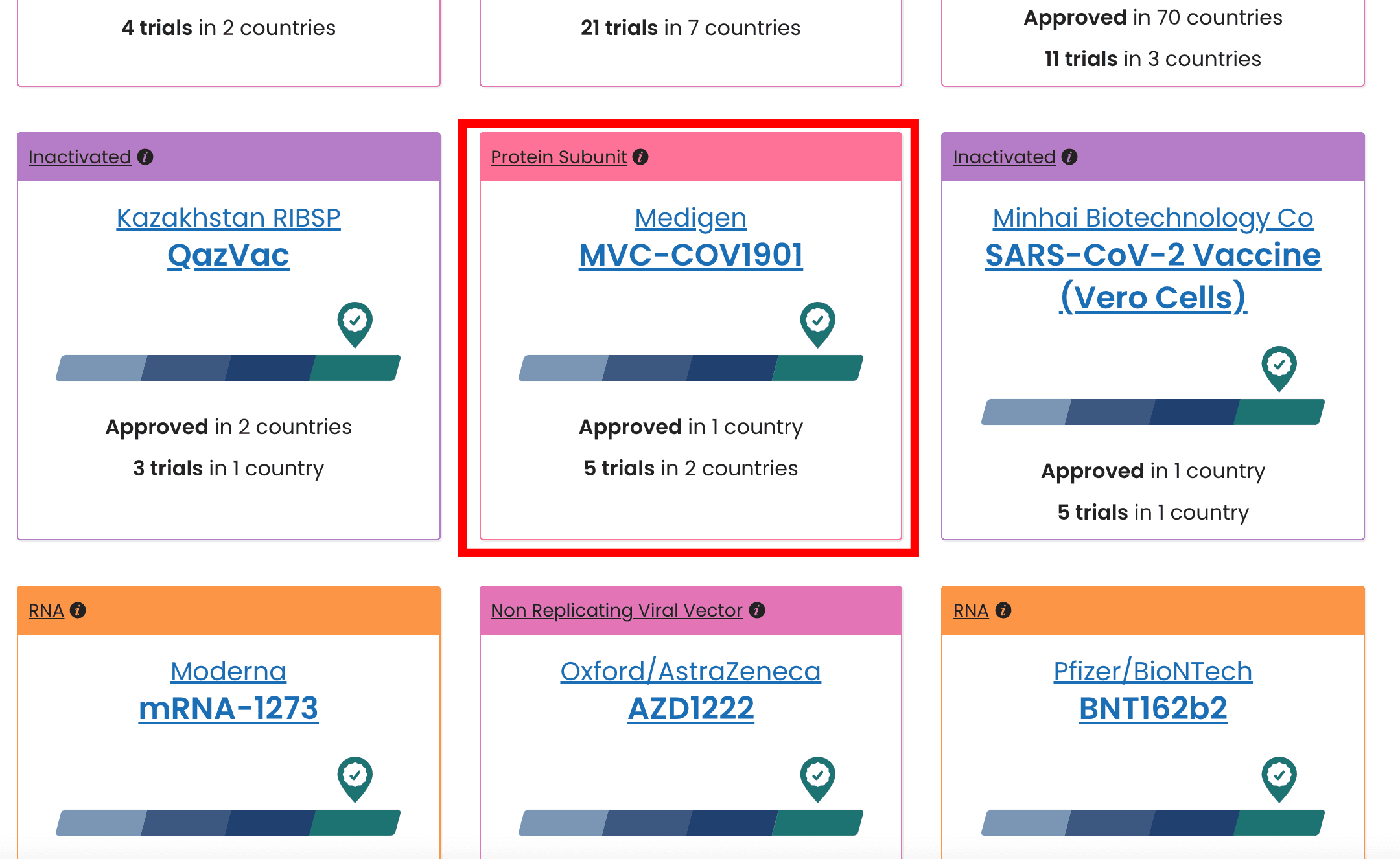Click approval marker pin on QazVac card
The height and width of the screenshot is (859, 1400).
pyautogui.click(x=355, y=325)
